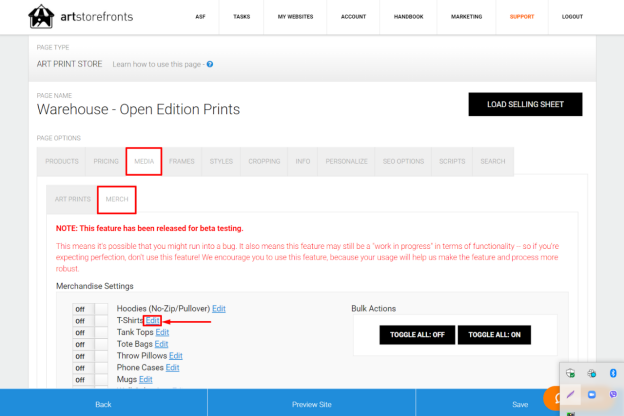Screen dimensions: 624x416
Task: Click Edit link next to T-Shirts
Action: coord(152,320)
